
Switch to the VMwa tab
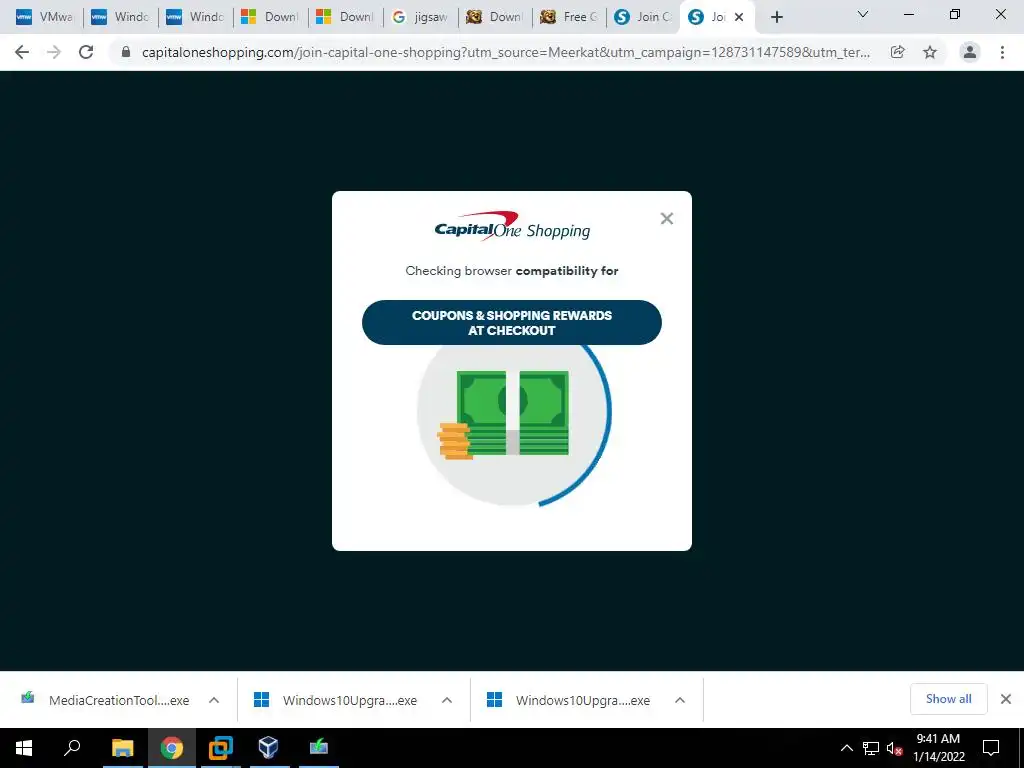pos(44,17)
